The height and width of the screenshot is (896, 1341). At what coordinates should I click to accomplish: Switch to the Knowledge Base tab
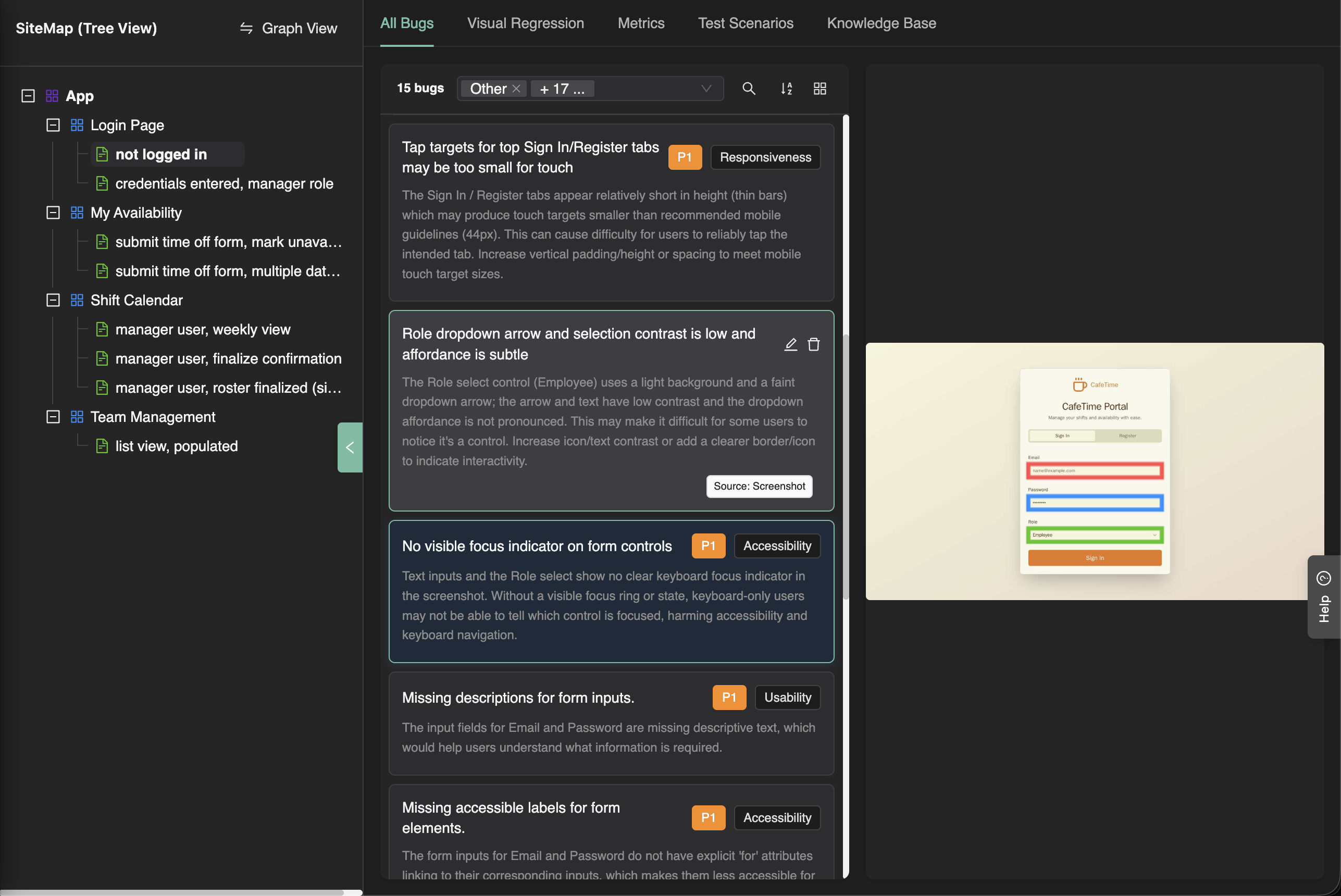click(x=881, y=23)
